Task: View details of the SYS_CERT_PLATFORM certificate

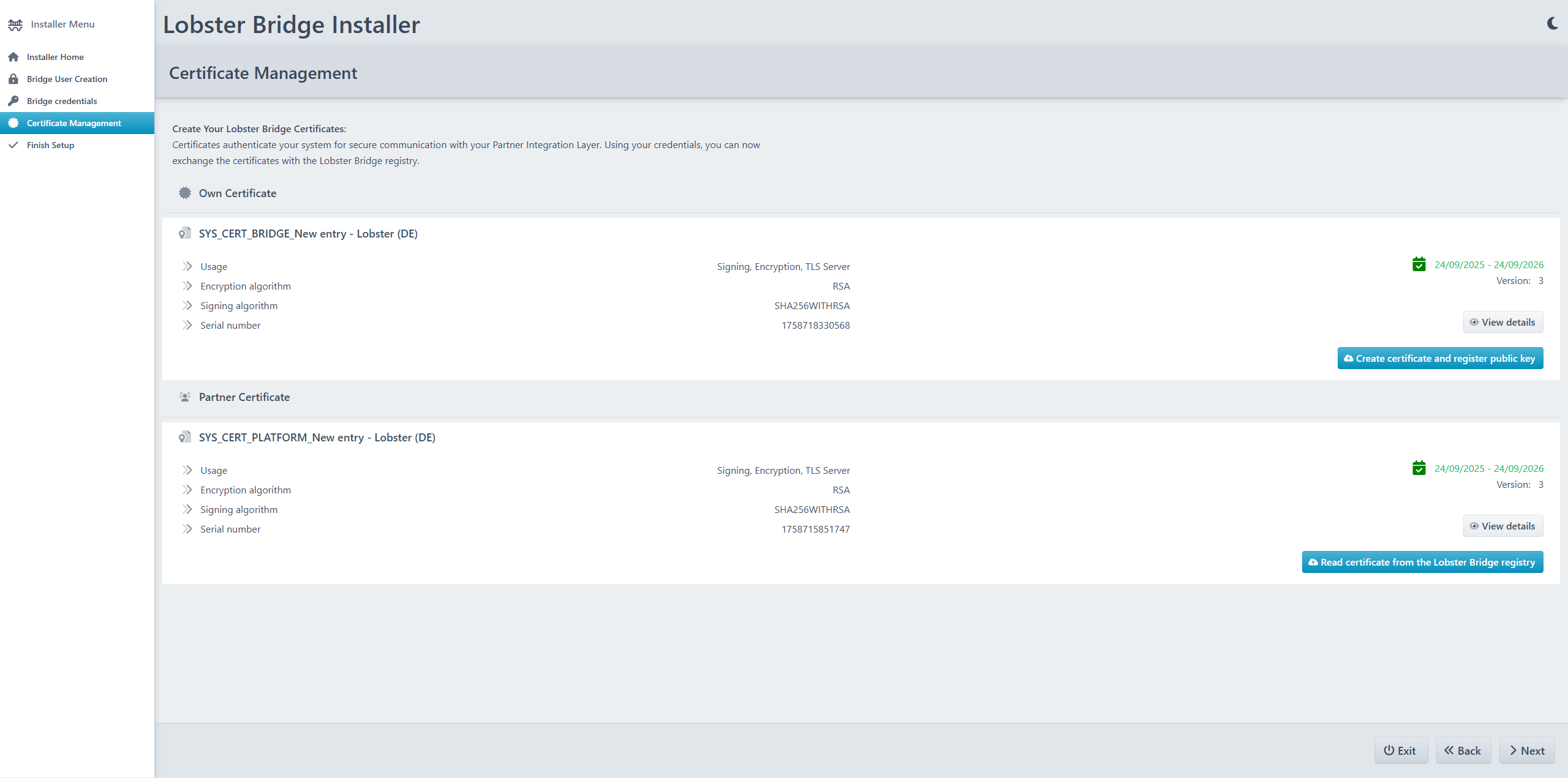Action: pos(1502,526)
